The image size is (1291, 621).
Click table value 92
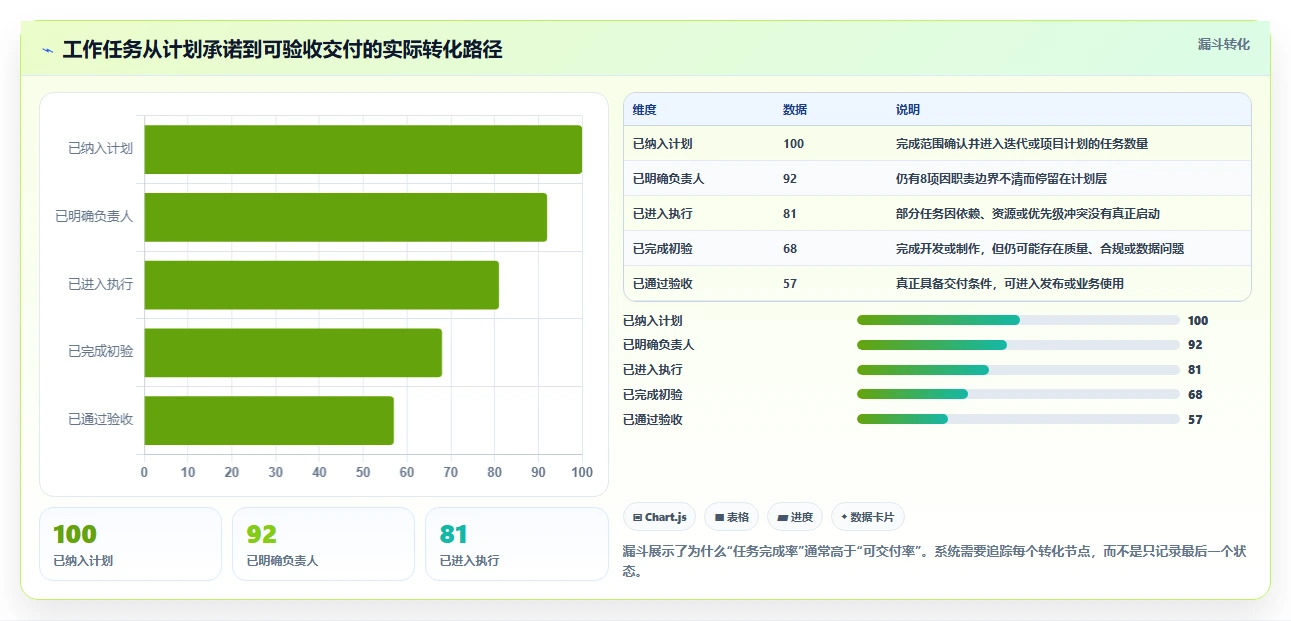(790, 179)
